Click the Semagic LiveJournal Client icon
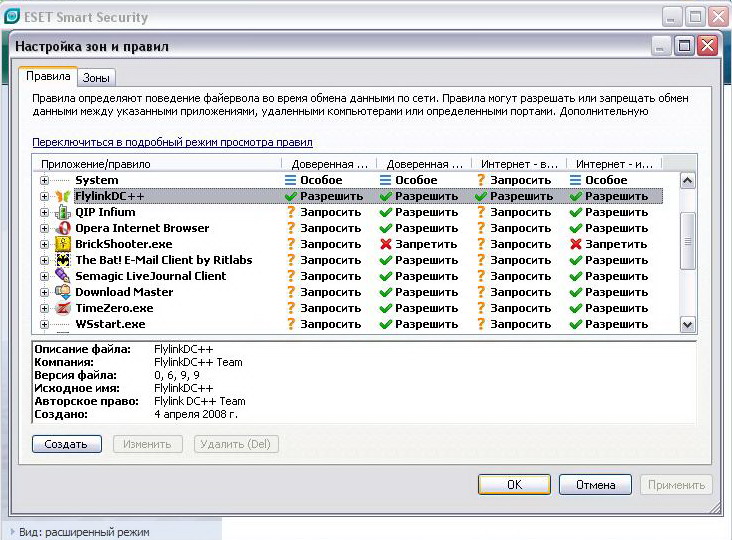This screenshot has height=540, width=732. pos(62,277)
